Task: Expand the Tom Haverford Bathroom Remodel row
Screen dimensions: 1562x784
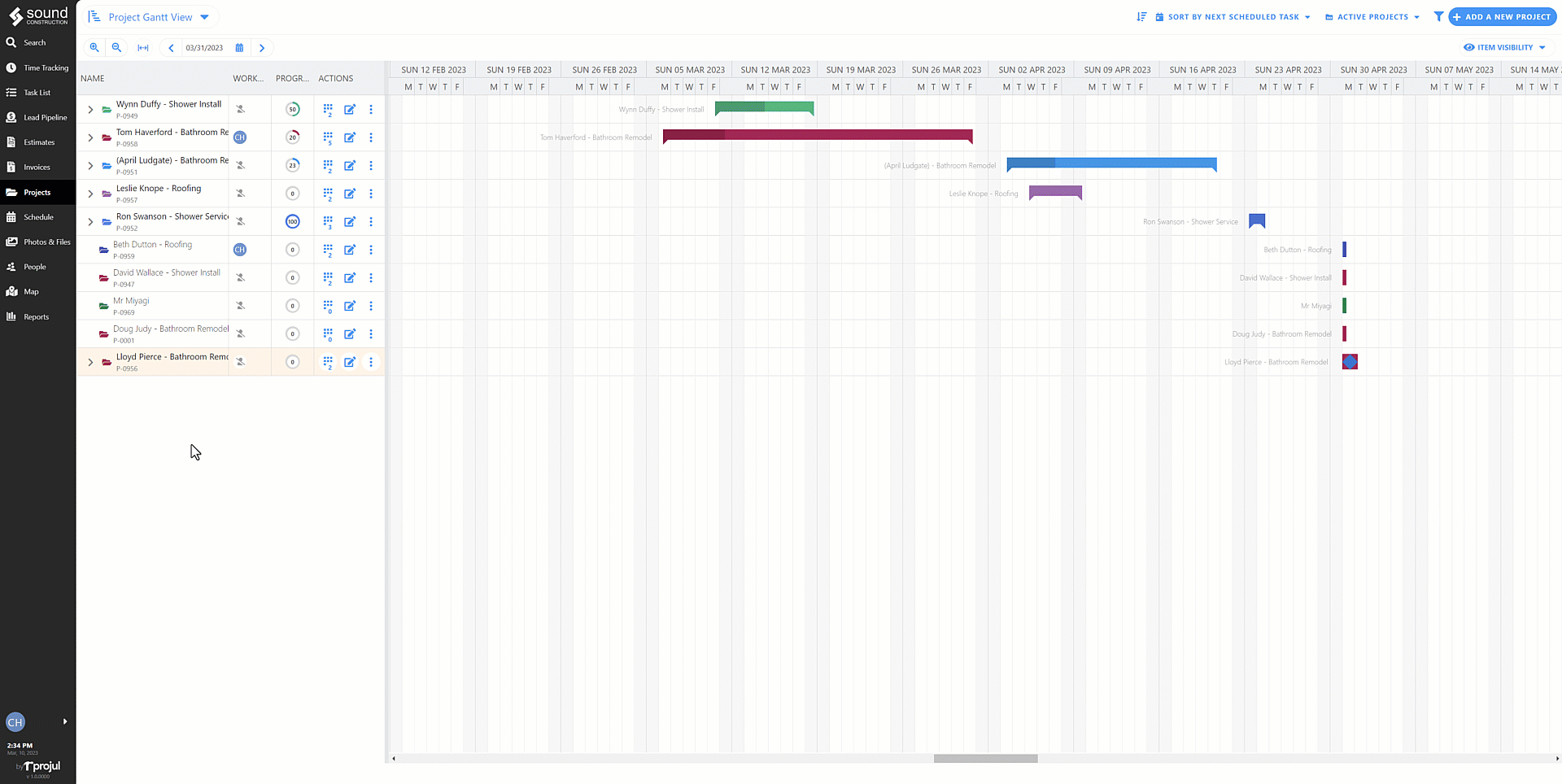Action: [x=89, y=137]
